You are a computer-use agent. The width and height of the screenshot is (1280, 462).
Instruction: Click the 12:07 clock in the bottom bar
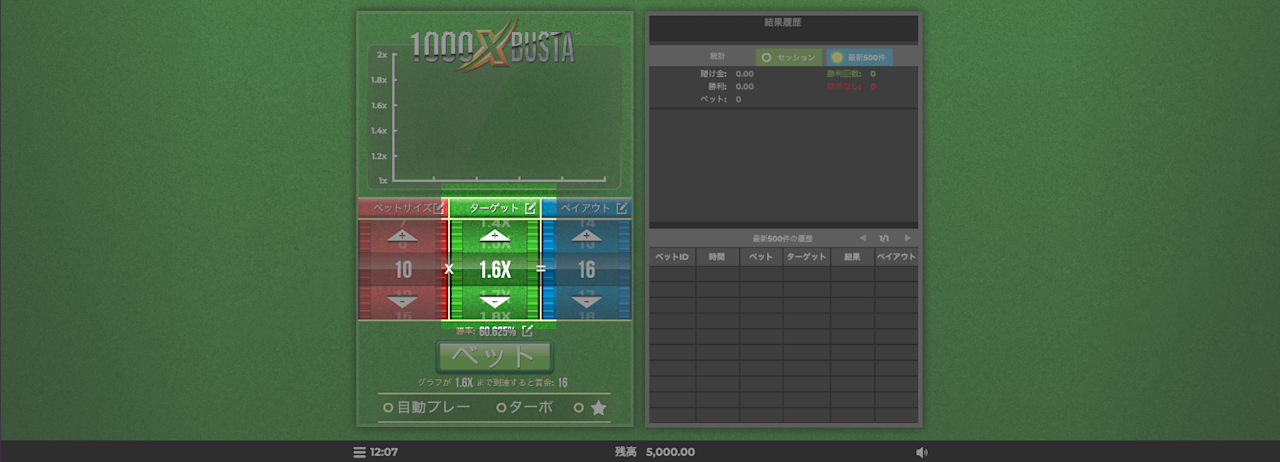click(x=384, y=452)
